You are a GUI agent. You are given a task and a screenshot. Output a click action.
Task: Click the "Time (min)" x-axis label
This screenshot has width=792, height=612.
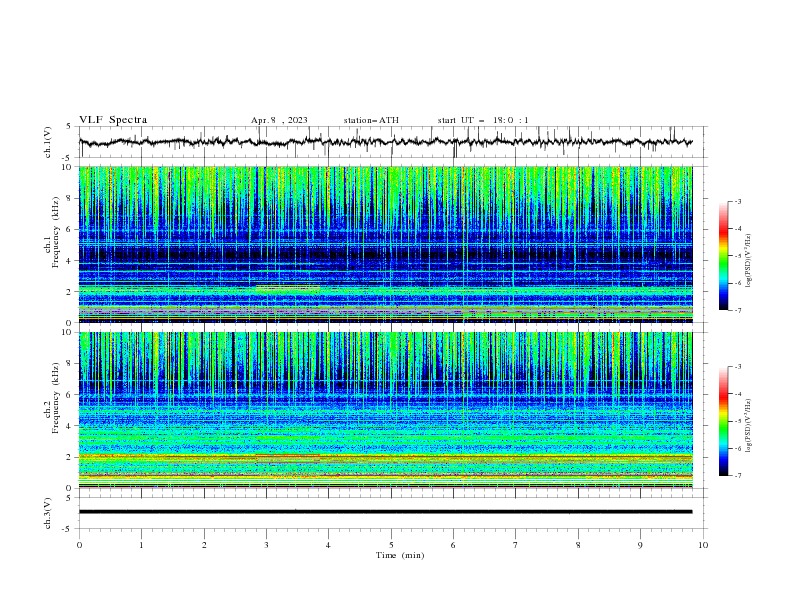[400, 555]
